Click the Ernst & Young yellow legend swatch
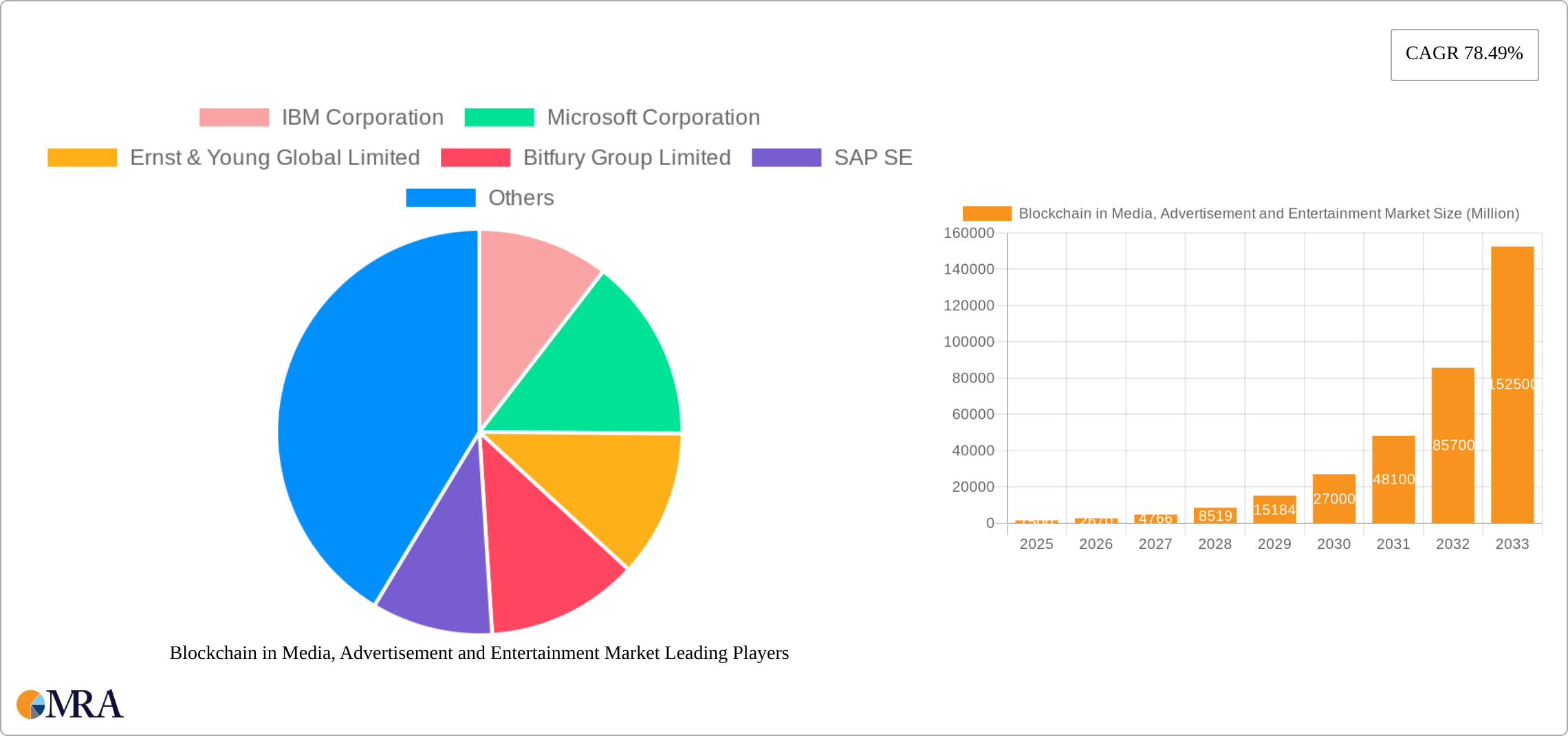The image size is (1568, 736). 82,158
